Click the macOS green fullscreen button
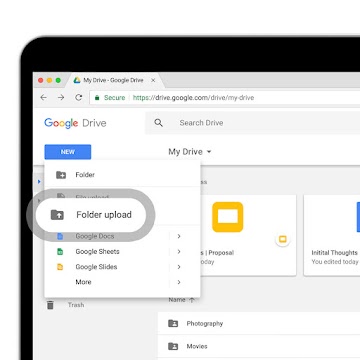360x360 pixels. click(58, 80)
